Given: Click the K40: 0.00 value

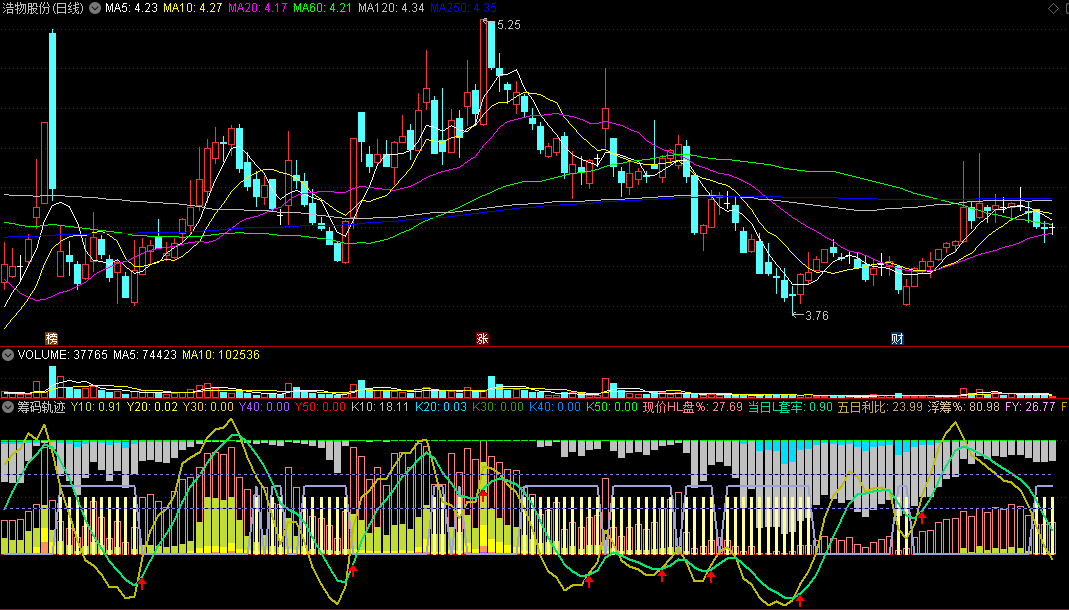Looking at the screenshot, I should pyautogui.click(x=555, y=407).
